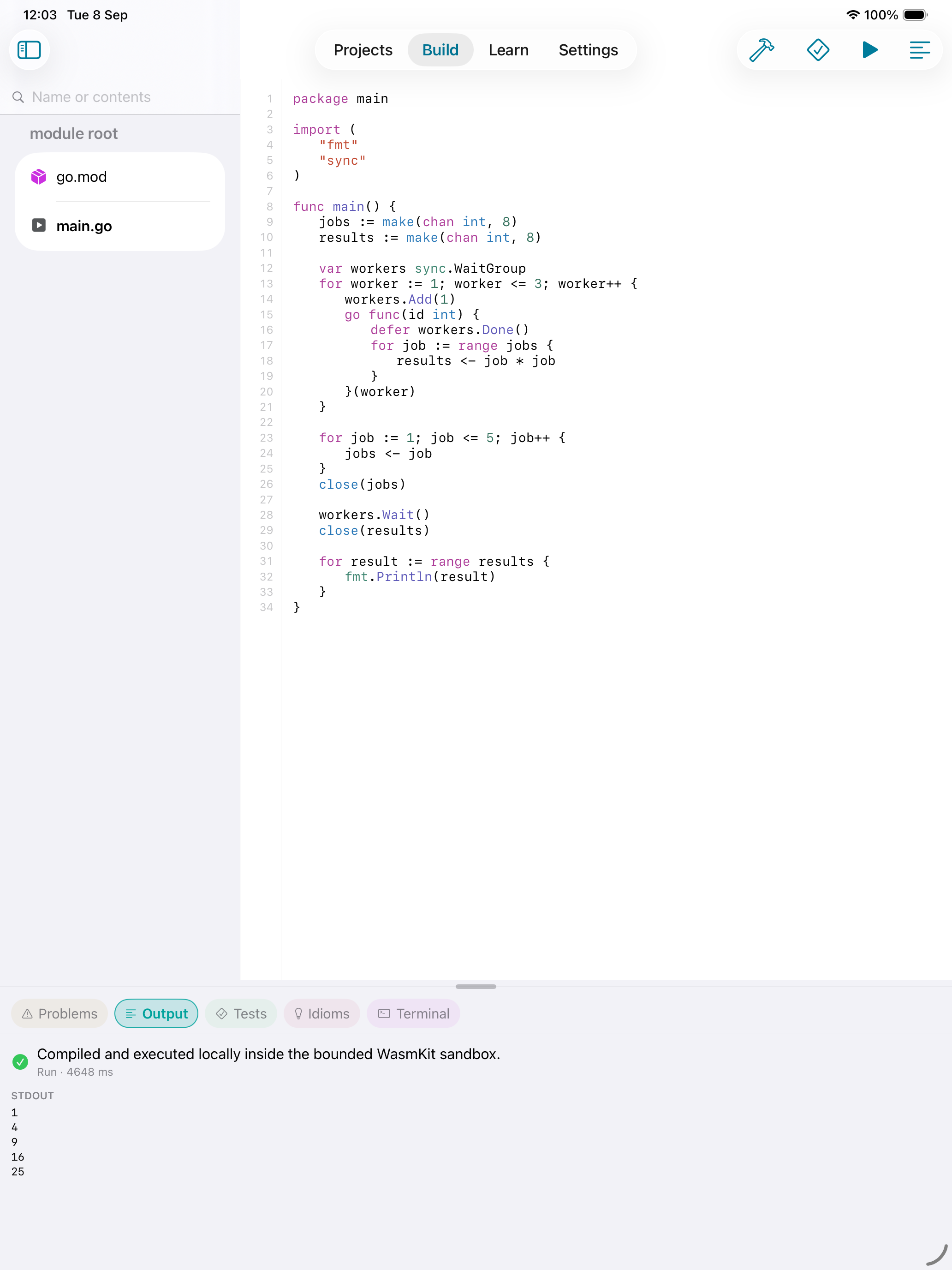Click the jobs <- job line
The width and height of the screenshot is (952, 1270).
[388, 454]
